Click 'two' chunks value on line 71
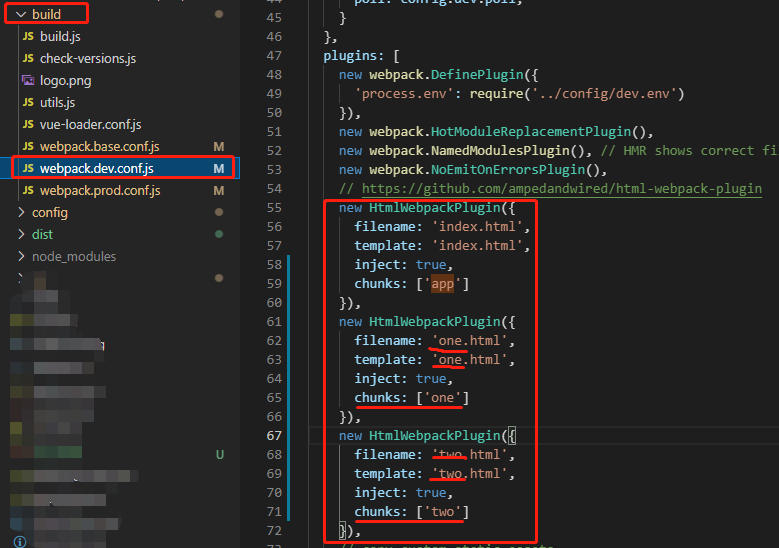 coord(442,512)
